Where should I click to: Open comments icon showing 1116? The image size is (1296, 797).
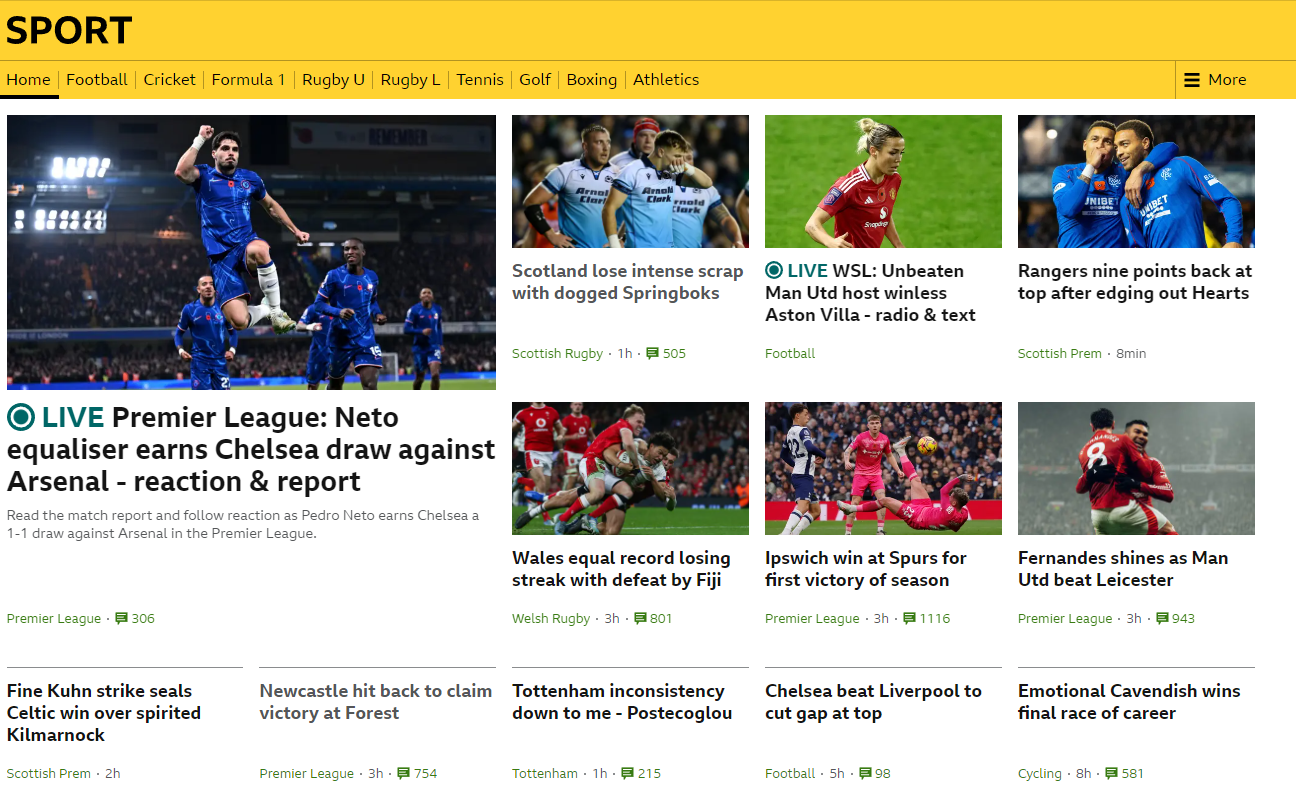(910, 618)
